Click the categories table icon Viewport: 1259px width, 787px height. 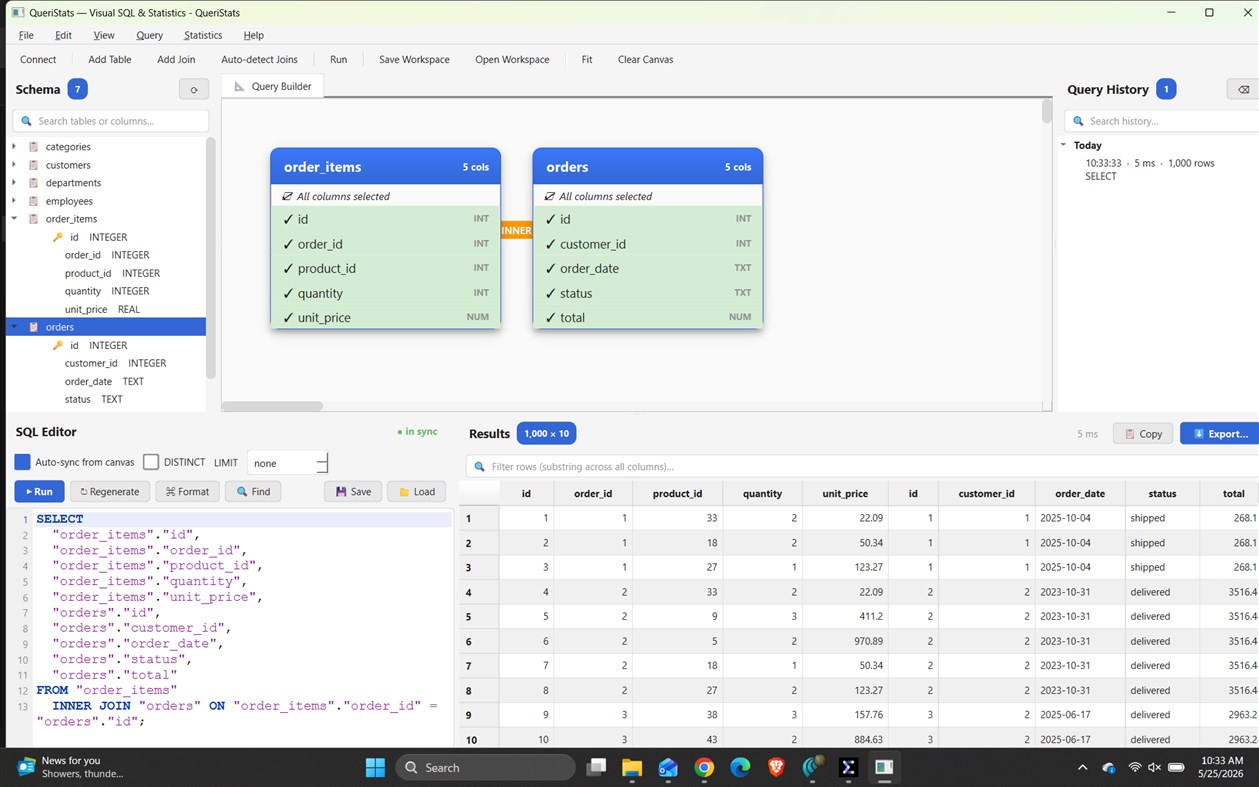[34, 147]
